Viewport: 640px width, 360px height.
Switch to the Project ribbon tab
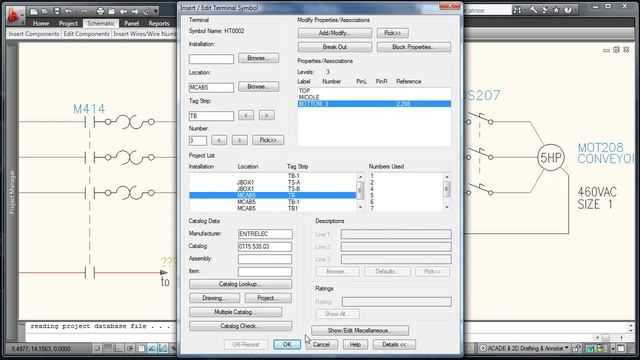pos(68,23)
